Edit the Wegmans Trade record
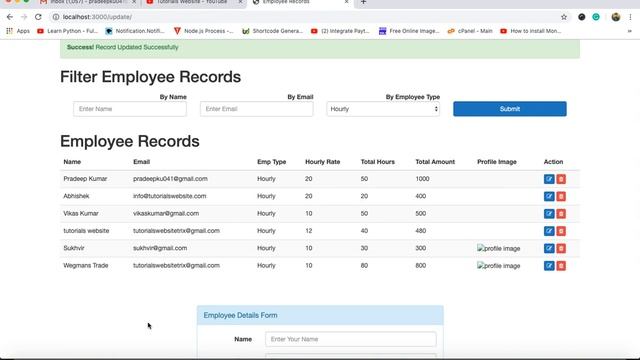Viewport: 640px width, 360px height. [549, 266]
